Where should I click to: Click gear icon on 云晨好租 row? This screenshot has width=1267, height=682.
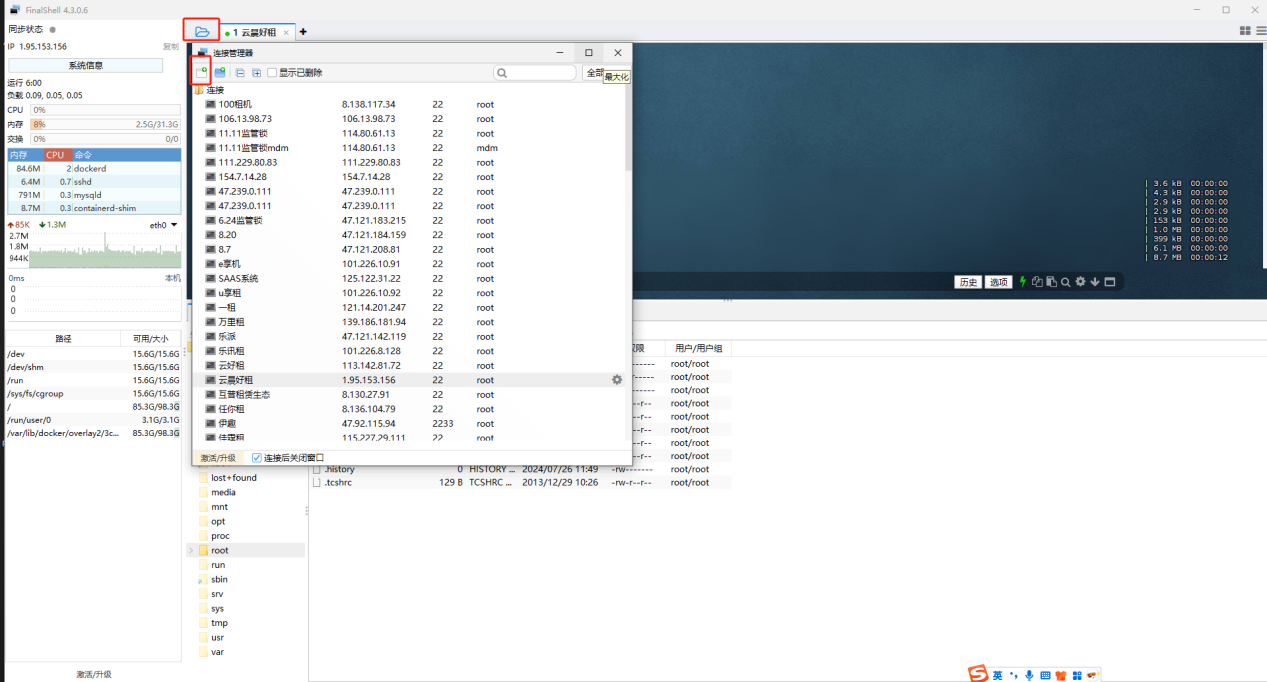pyautogui.click(x=617, y=380)
